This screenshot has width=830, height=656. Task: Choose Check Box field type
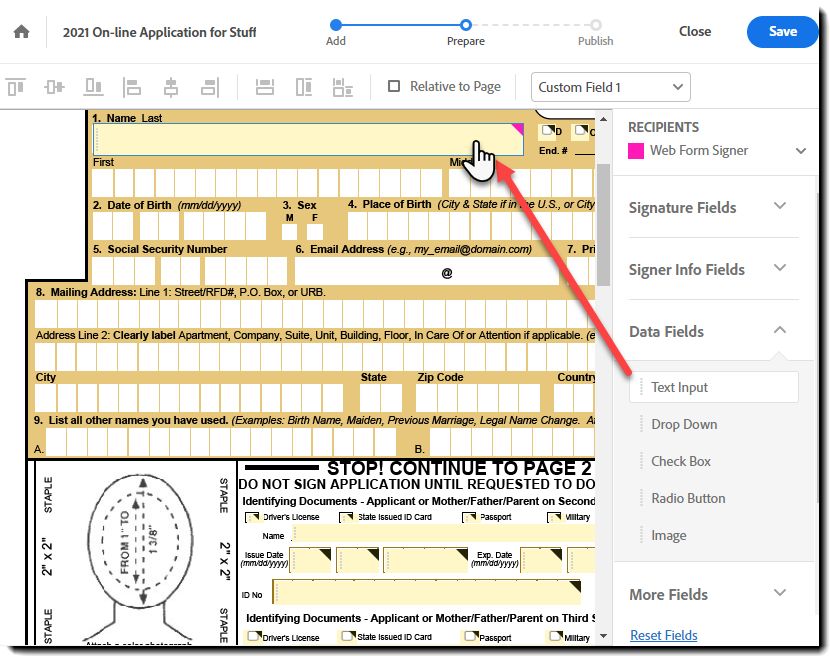point(714,461)
